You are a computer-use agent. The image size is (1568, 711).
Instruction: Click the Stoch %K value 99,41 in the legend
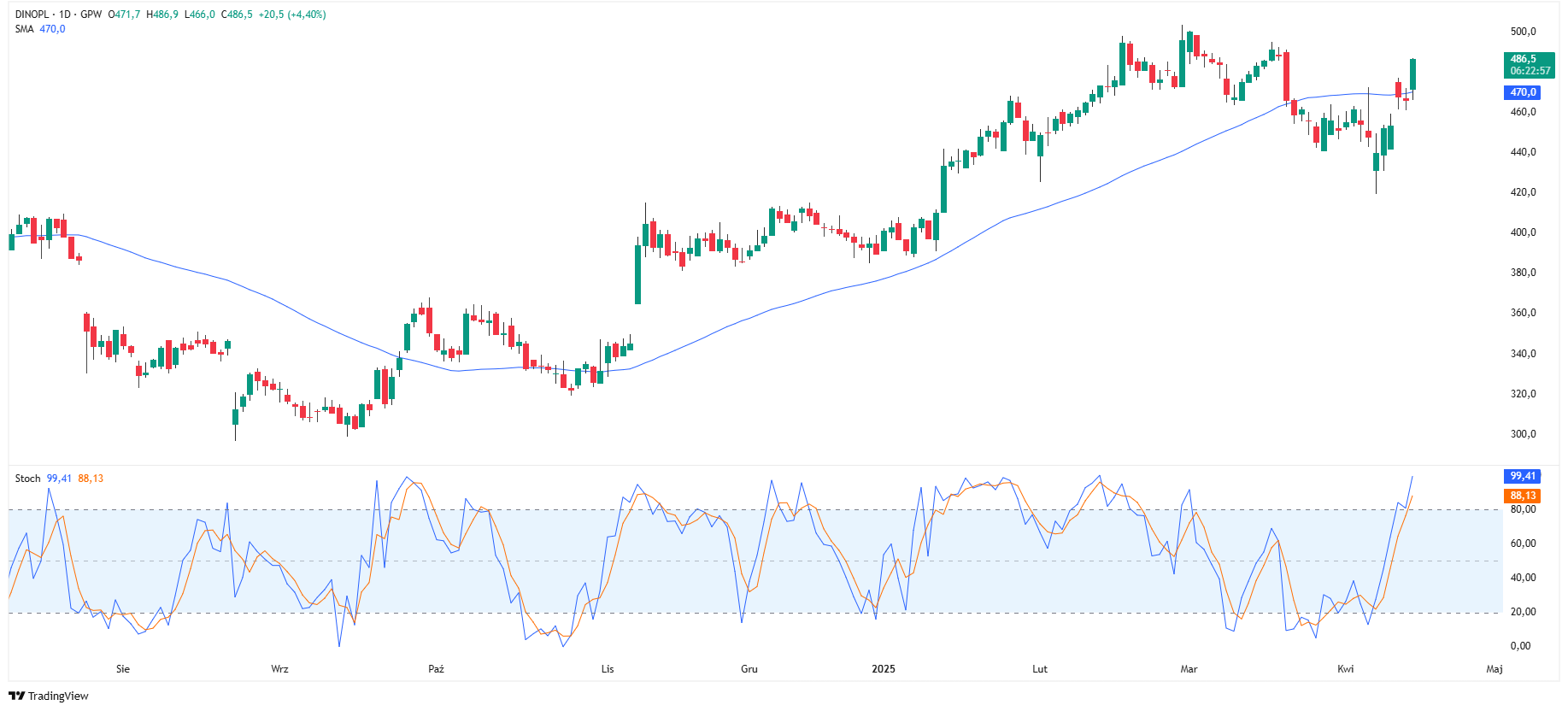tap(59, 479)
